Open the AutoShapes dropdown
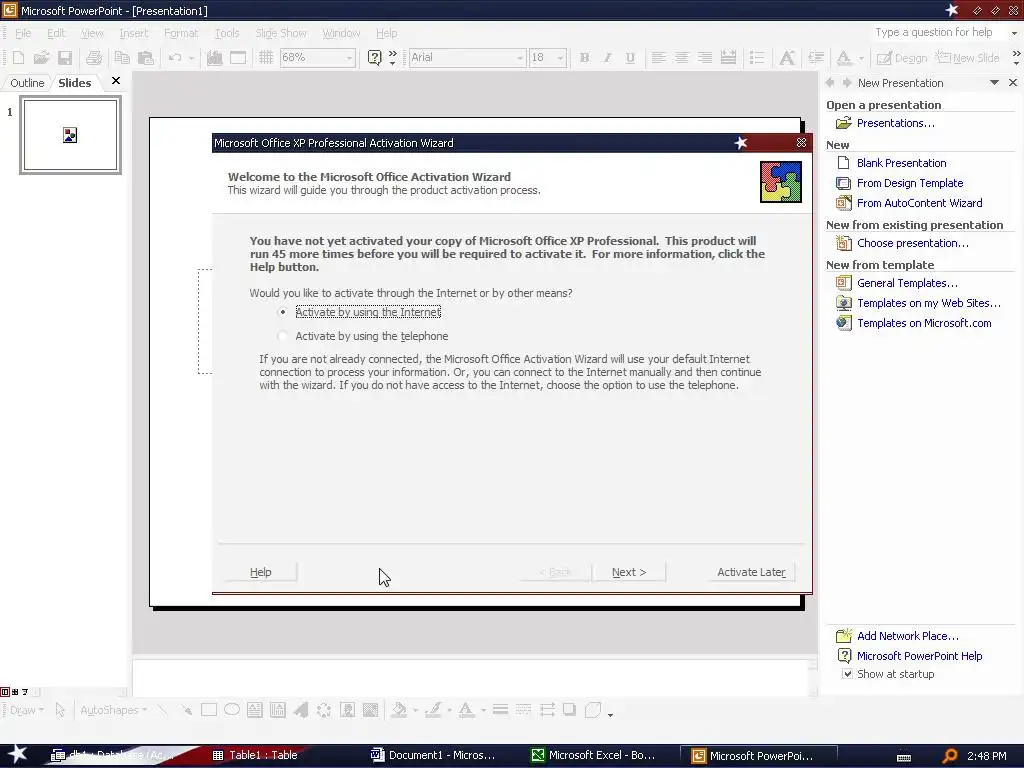Screen dimensions: 1024x768 tap(113, 710)
